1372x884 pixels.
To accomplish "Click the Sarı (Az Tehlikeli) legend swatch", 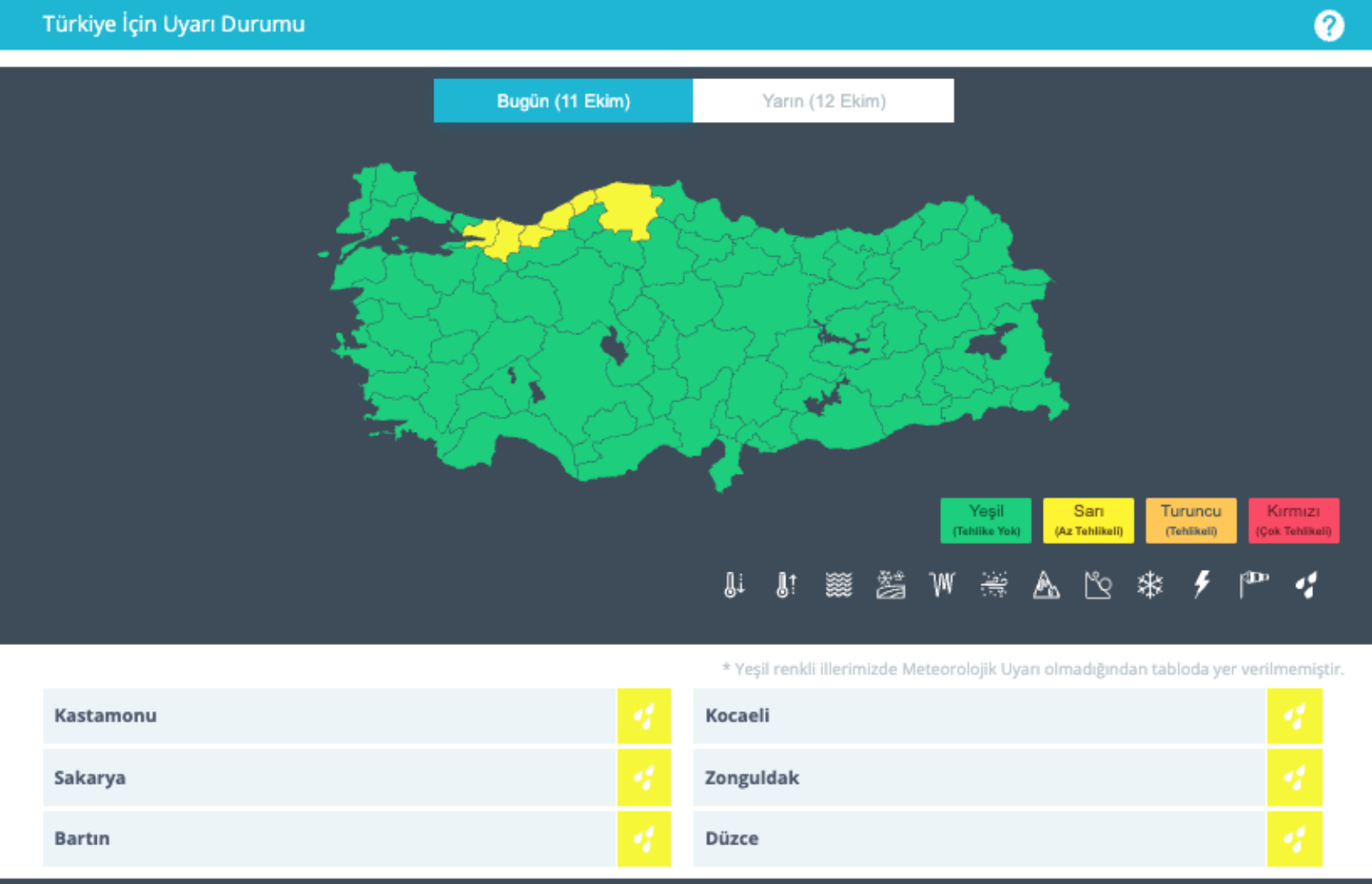I will (1088, 521).
